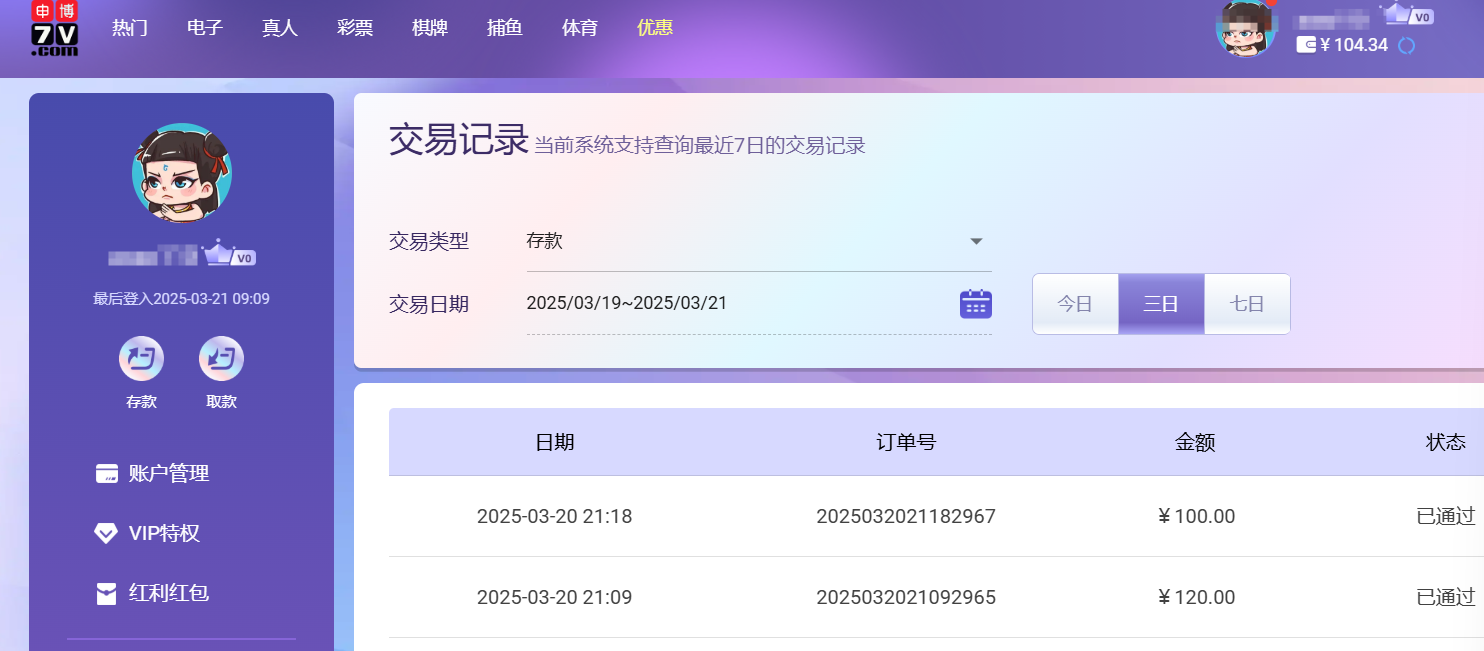
Task: Click the wallet icon beside balance
Action: 1306,45
